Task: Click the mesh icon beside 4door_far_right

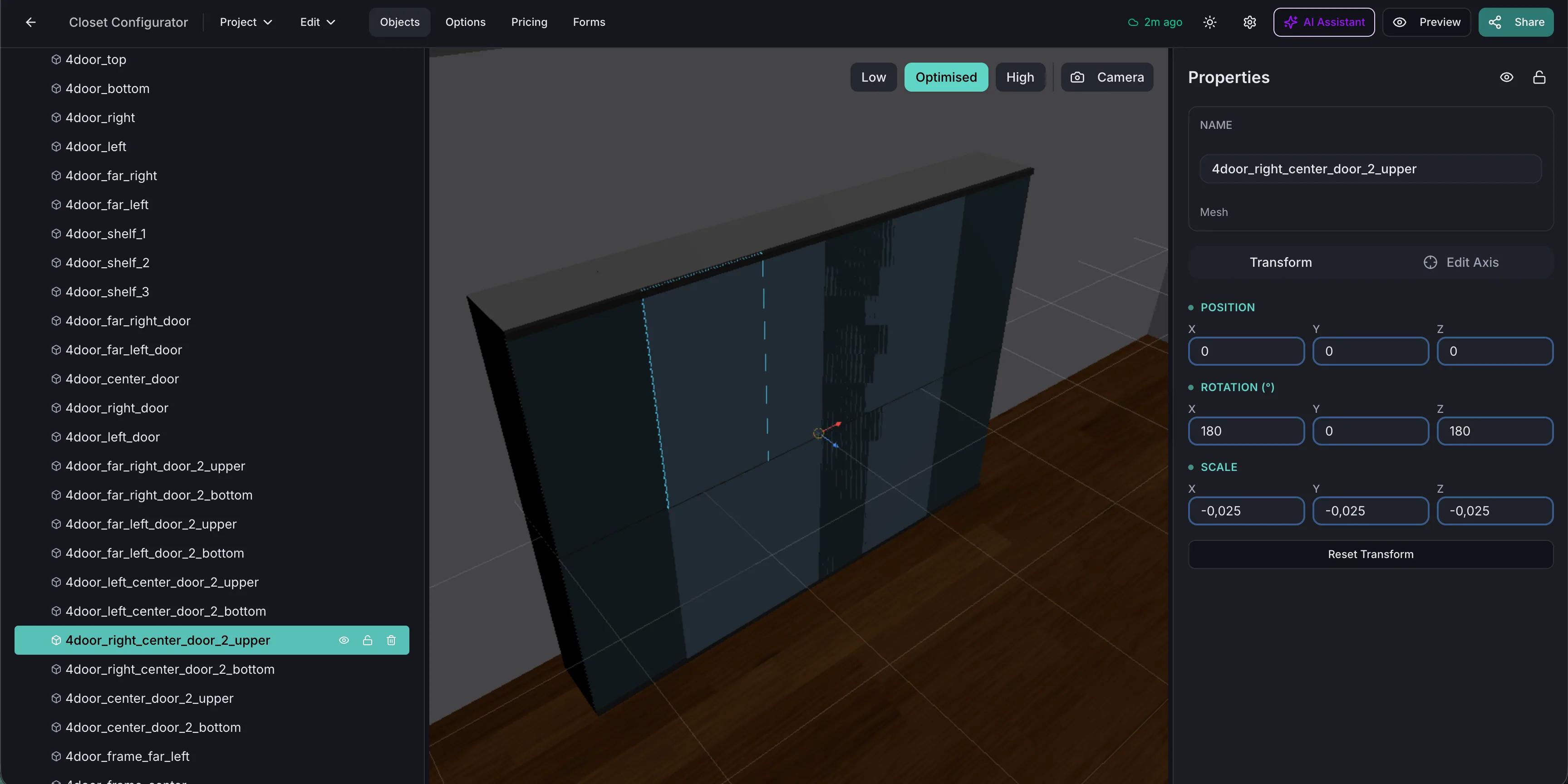Action: point(56,176)
